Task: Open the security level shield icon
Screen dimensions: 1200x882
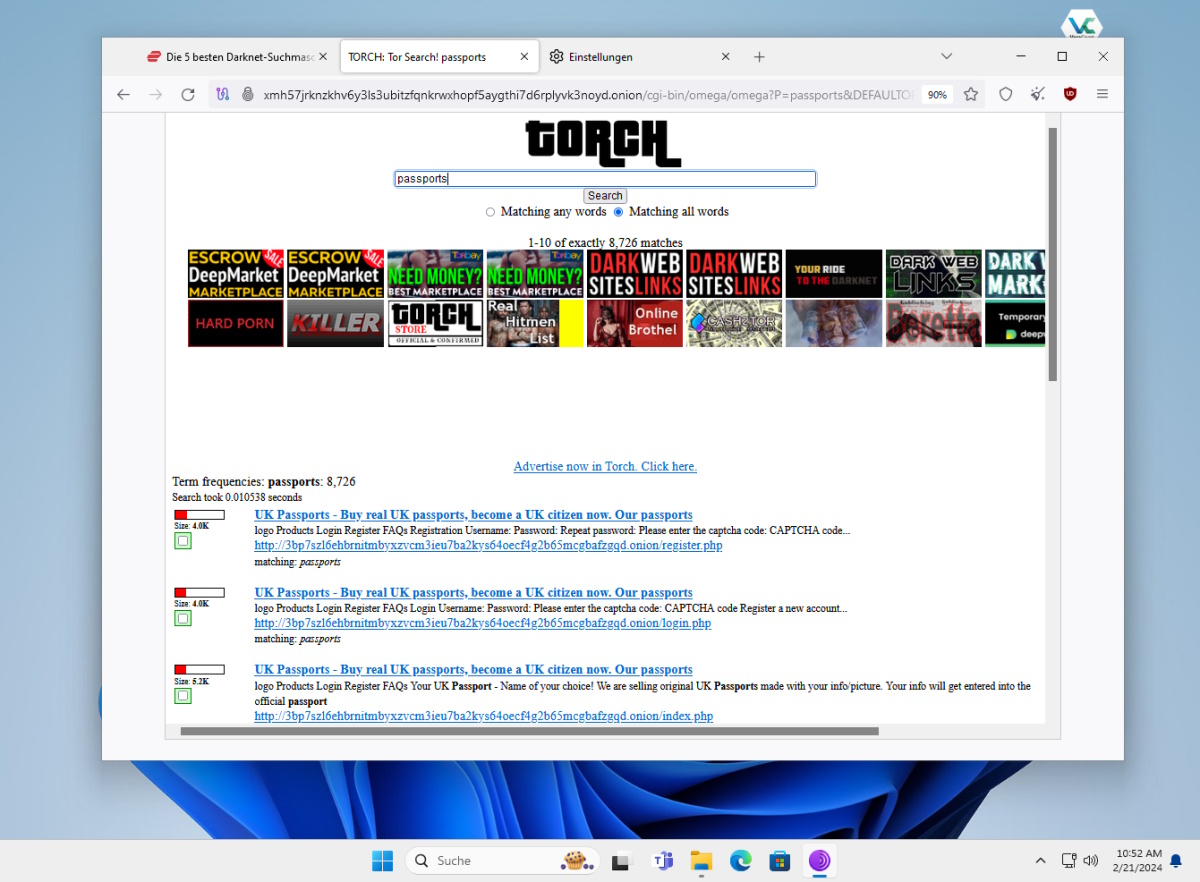Action: [1006, 94]
